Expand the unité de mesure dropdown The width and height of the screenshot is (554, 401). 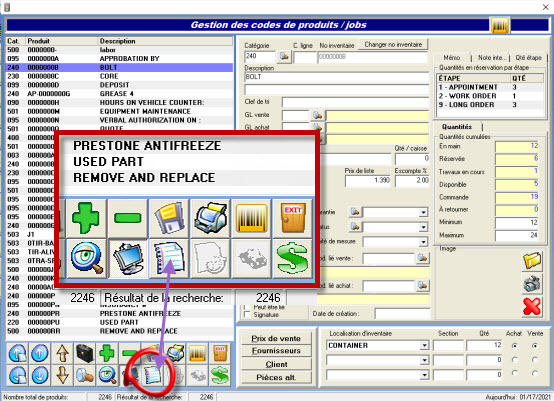point(423,242)
